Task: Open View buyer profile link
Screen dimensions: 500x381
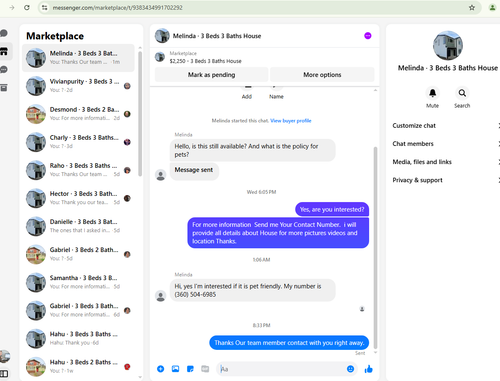Action: [x=291, y=121]
